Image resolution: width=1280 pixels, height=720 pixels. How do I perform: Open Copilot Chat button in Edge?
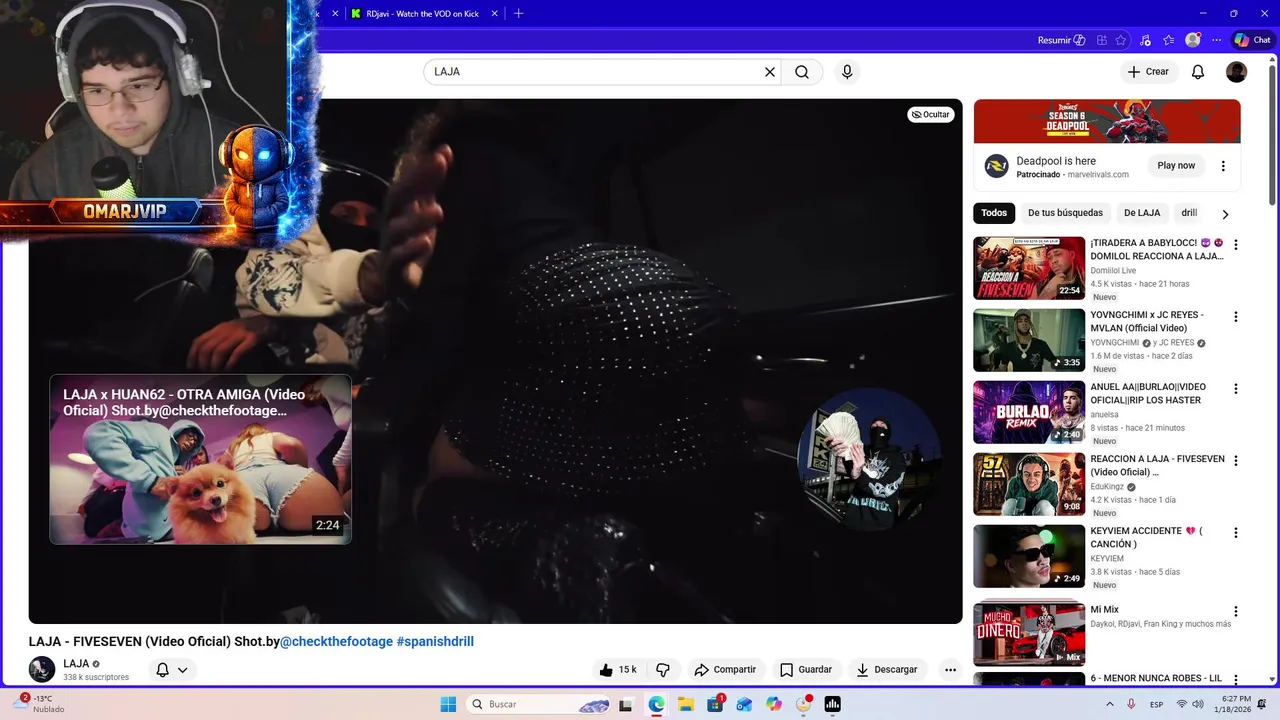1252,40
